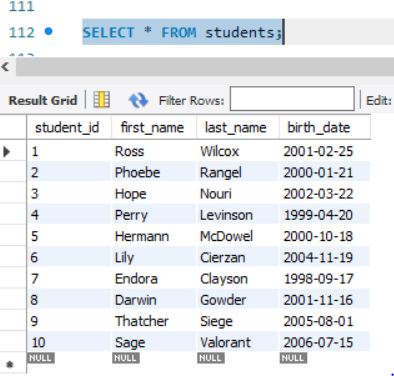Select the cell Darwin
Screen dimensions: 394x376
click(x=154, y=300)
